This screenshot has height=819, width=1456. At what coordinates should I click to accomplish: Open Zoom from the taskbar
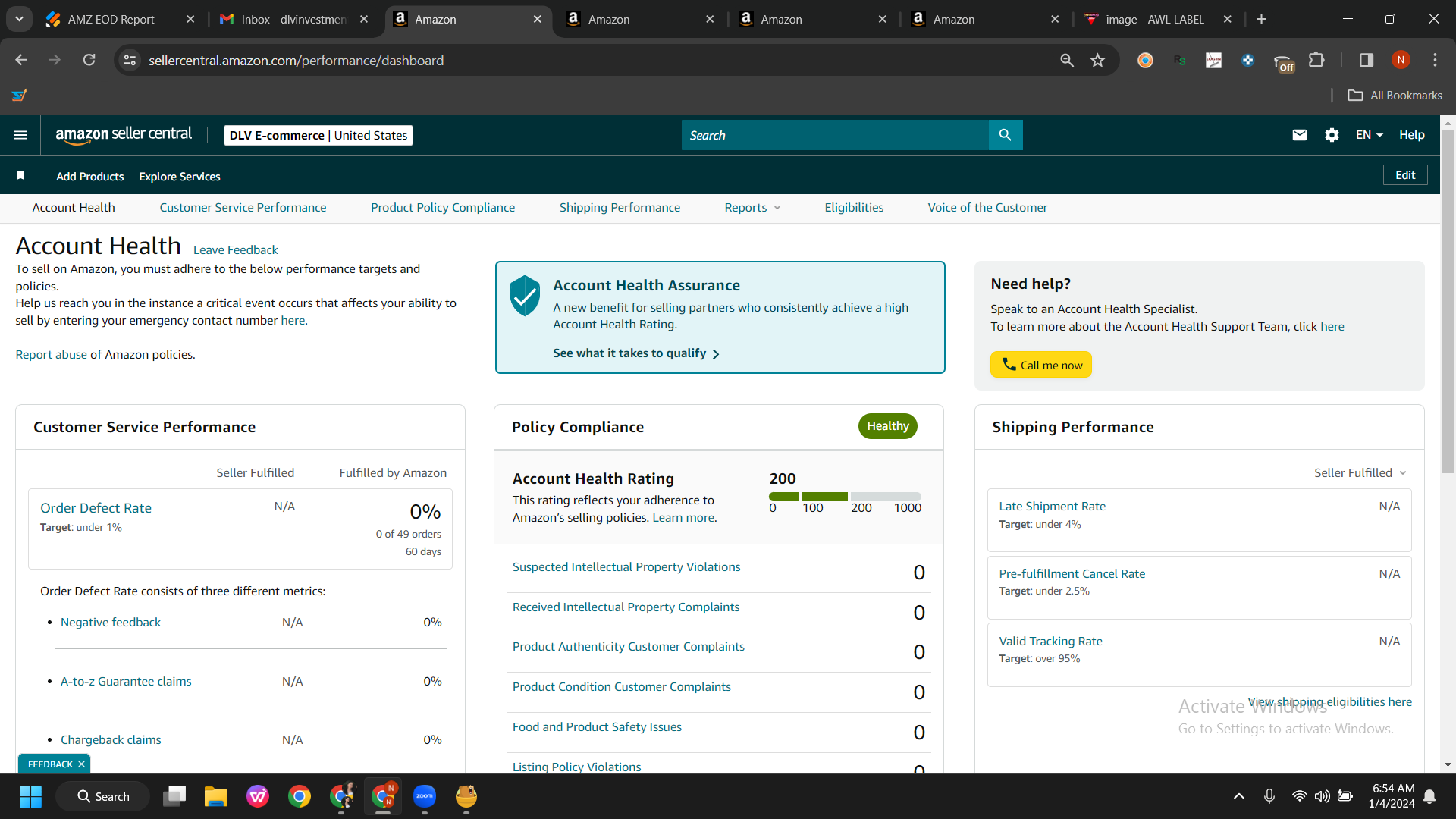tap(425, 796)
